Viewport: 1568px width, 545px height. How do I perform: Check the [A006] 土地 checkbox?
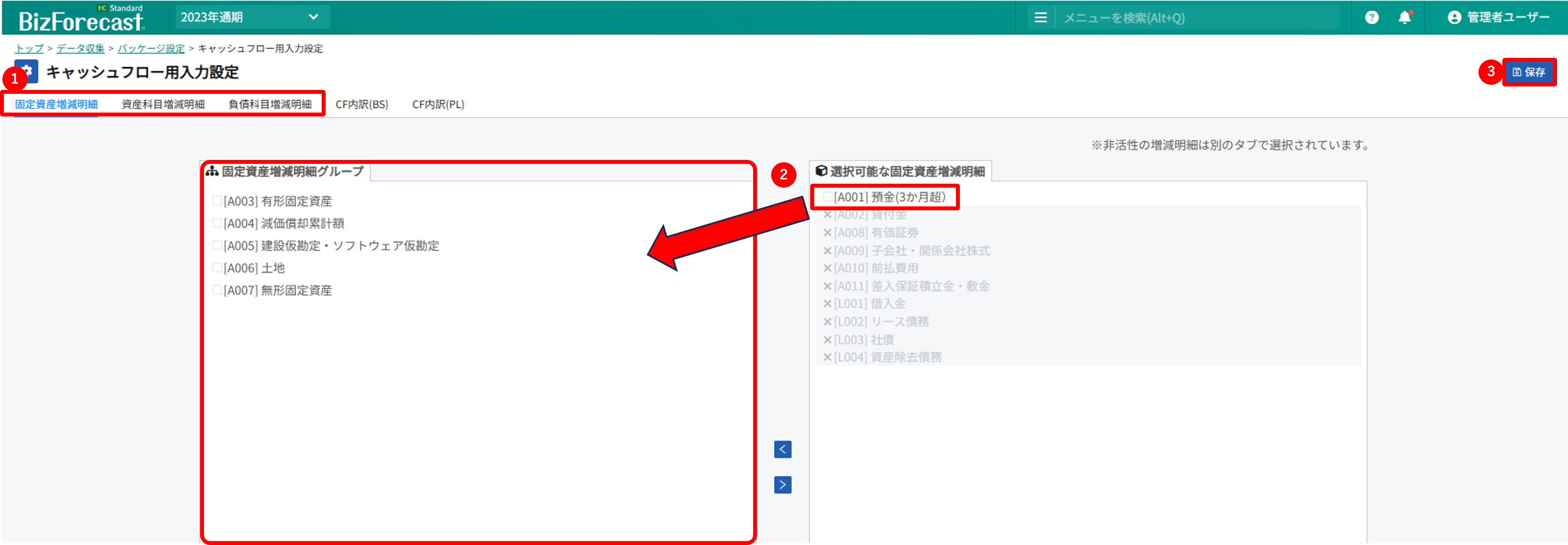(217, 268)
